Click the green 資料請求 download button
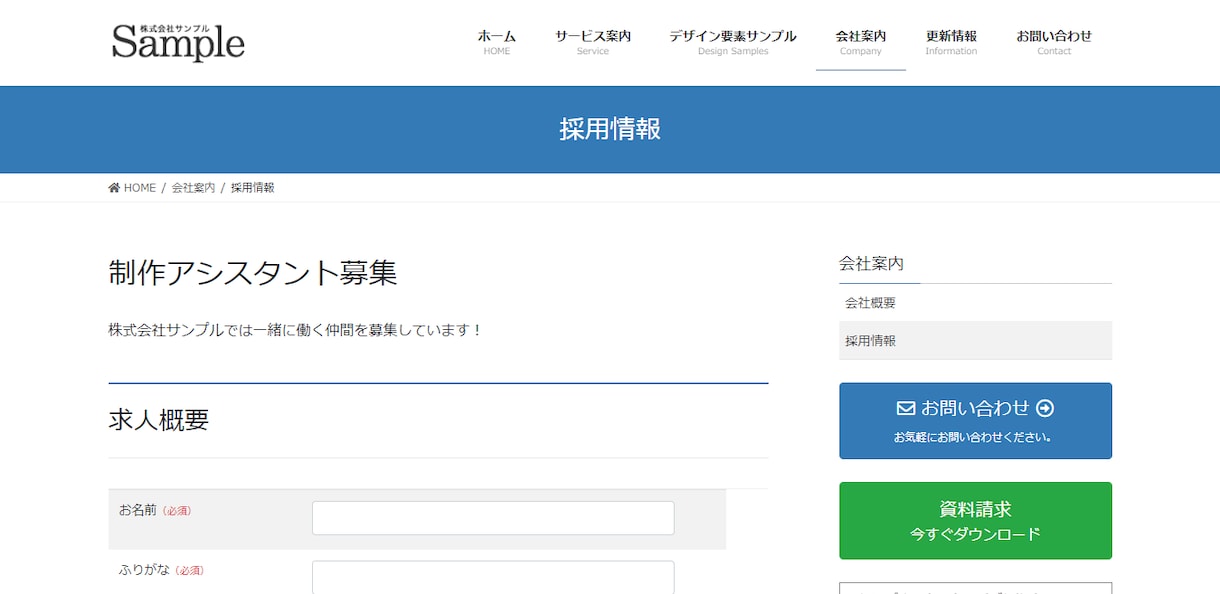The width and height of the screenshot is (1220, 594). pos(975,521)
